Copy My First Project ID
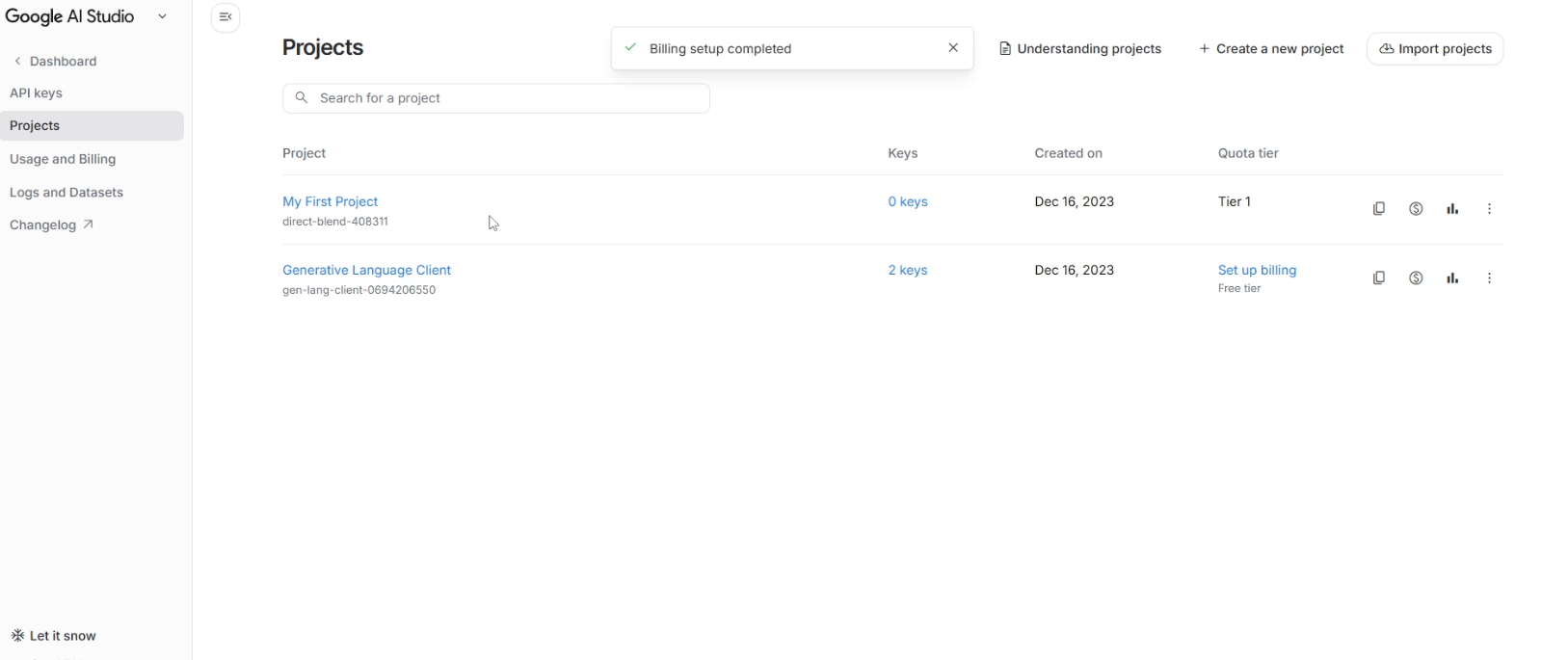The height and width of the screenshot is (660, 1568). (x=1379, y=209)
